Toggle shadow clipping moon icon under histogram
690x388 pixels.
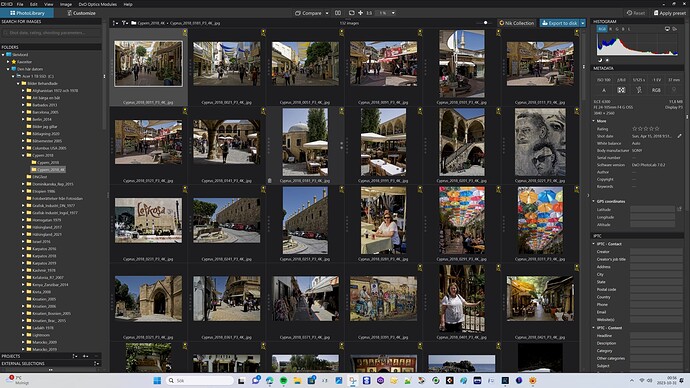(600, 60)
